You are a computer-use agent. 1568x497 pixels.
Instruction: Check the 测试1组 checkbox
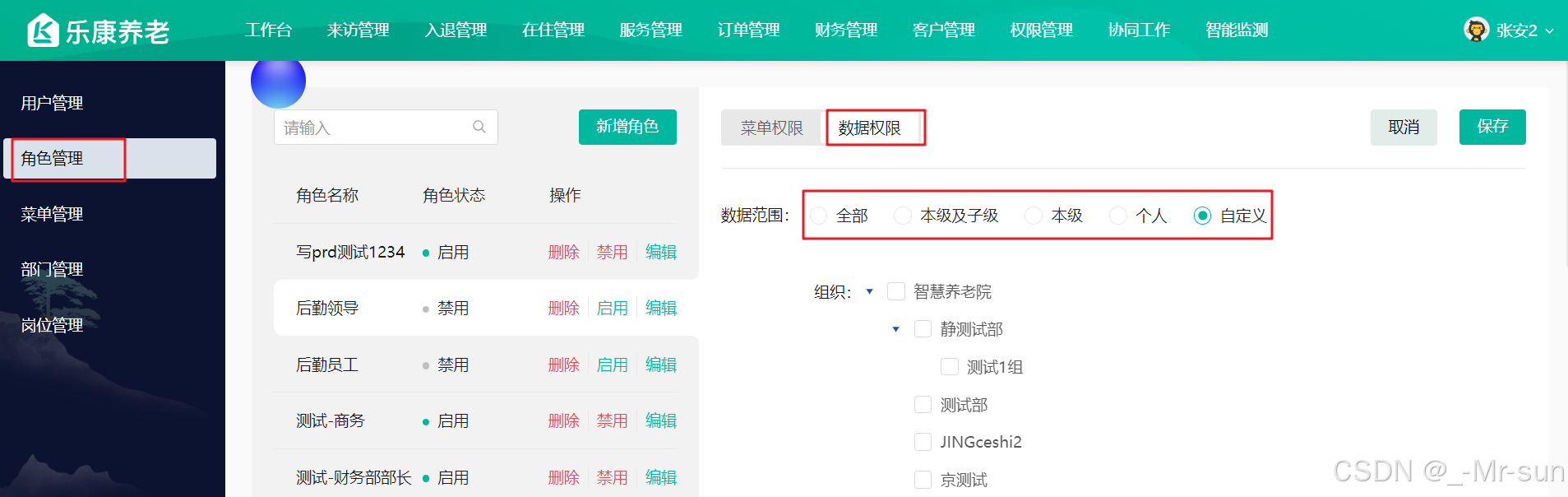pos(950,367)
